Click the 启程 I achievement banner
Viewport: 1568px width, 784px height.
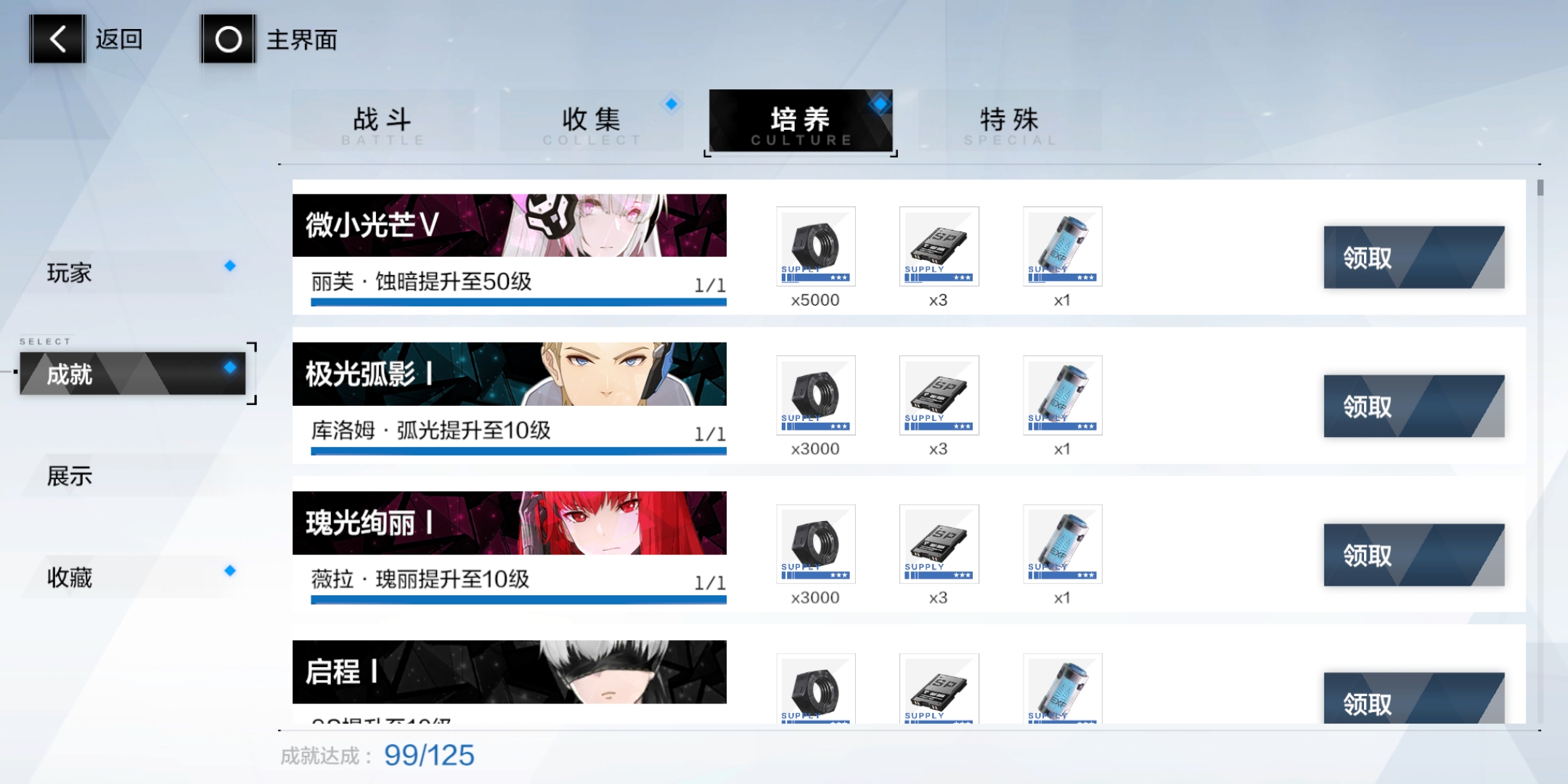[509, 671]
